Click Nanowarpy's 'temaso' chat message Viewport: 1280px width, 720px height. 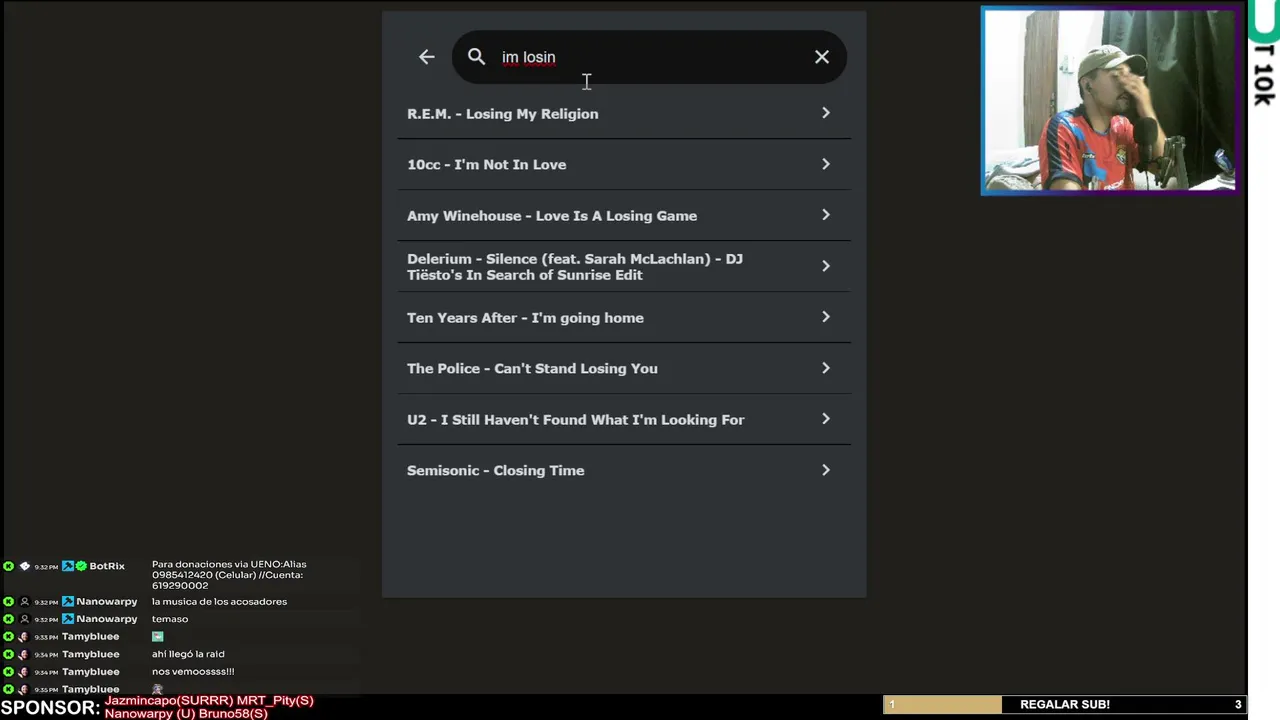tap(170, 619)
